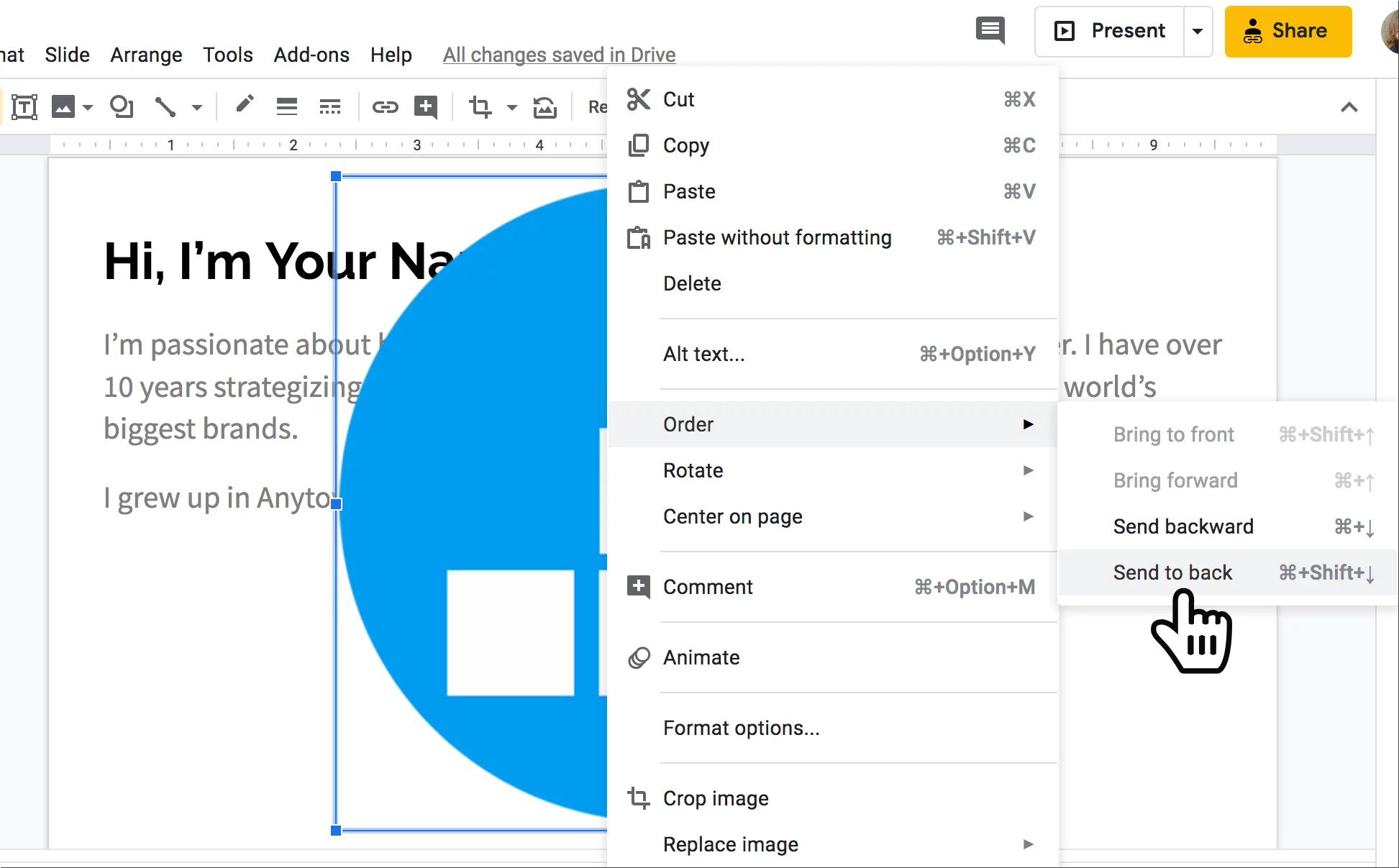Open the Mask image dropdown arrow
The image size is (1399, 868).
(512, 108)
